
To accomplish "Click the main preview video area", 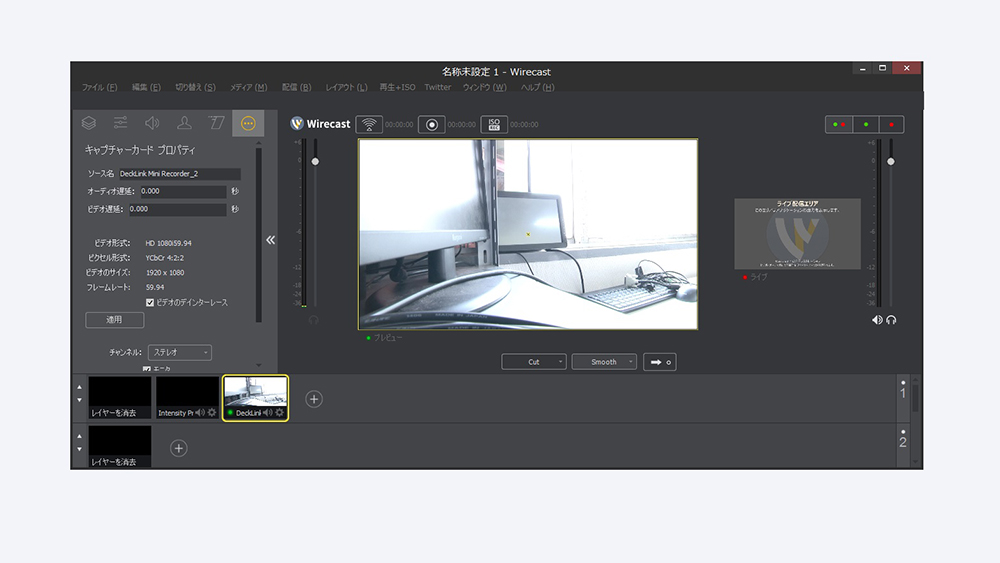I will [x=528, y=234].
